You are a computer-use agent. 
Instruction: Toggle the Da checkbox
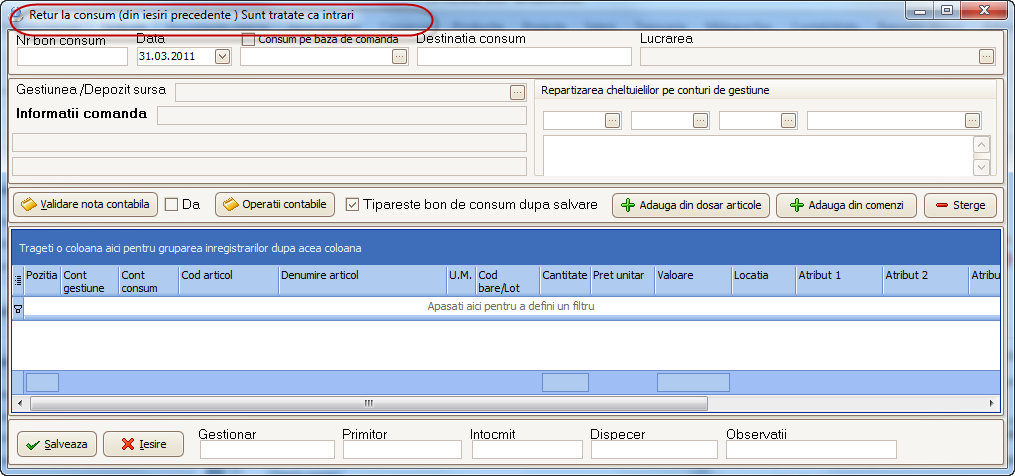(171, 205)
